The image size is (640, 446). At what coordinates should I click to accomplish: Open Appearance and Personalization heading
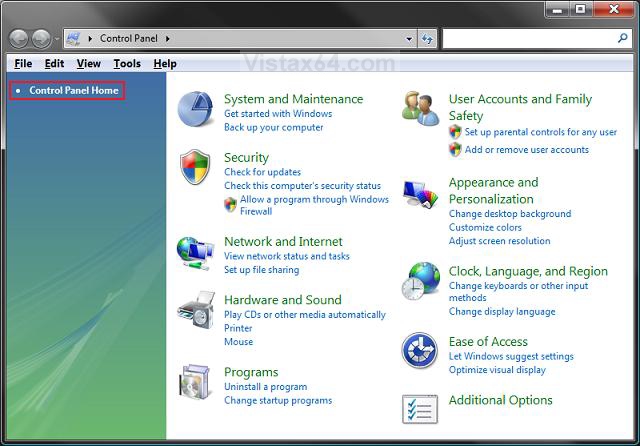click(493, 191)
